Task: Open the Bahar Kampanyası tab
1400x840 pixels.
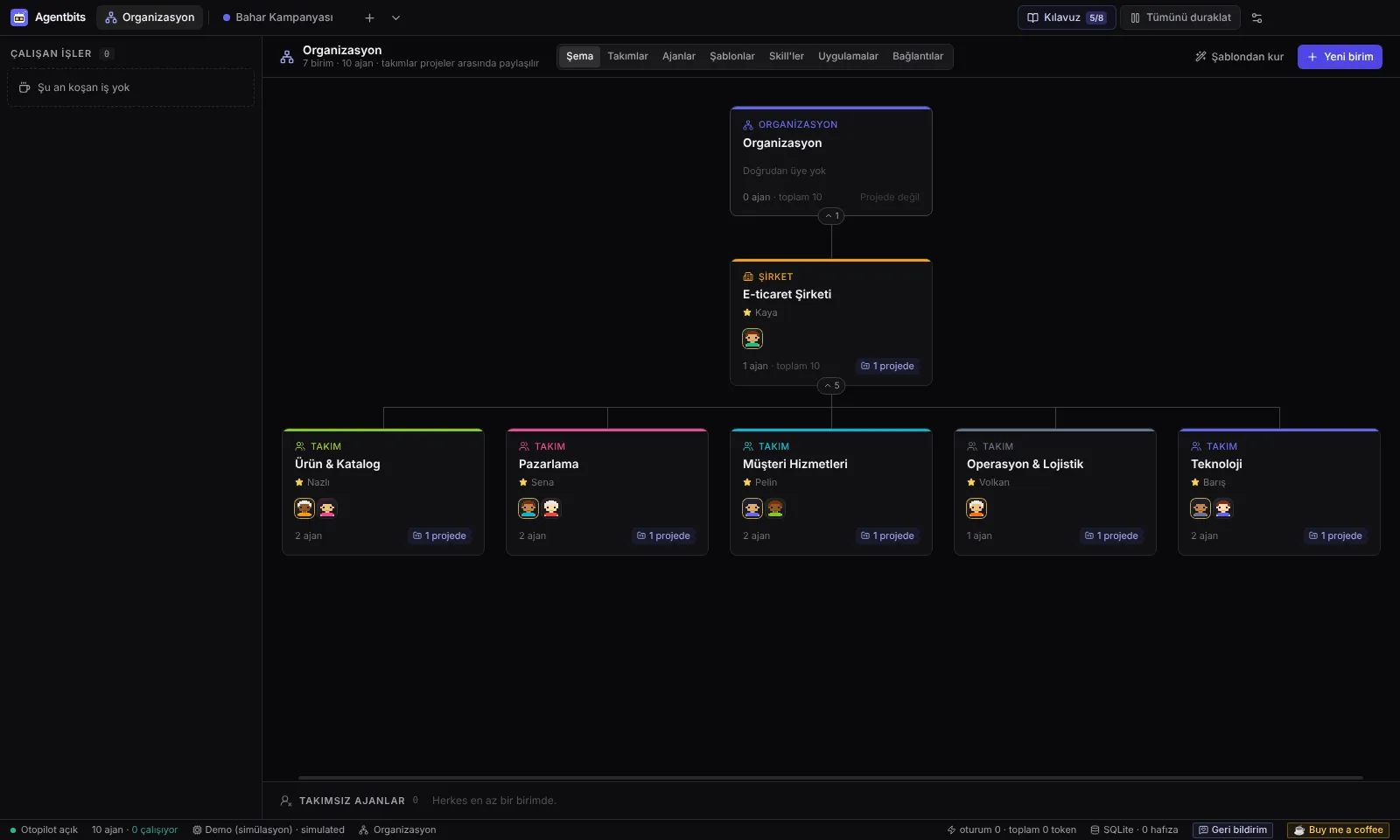Action: click(x=278, y=17)
